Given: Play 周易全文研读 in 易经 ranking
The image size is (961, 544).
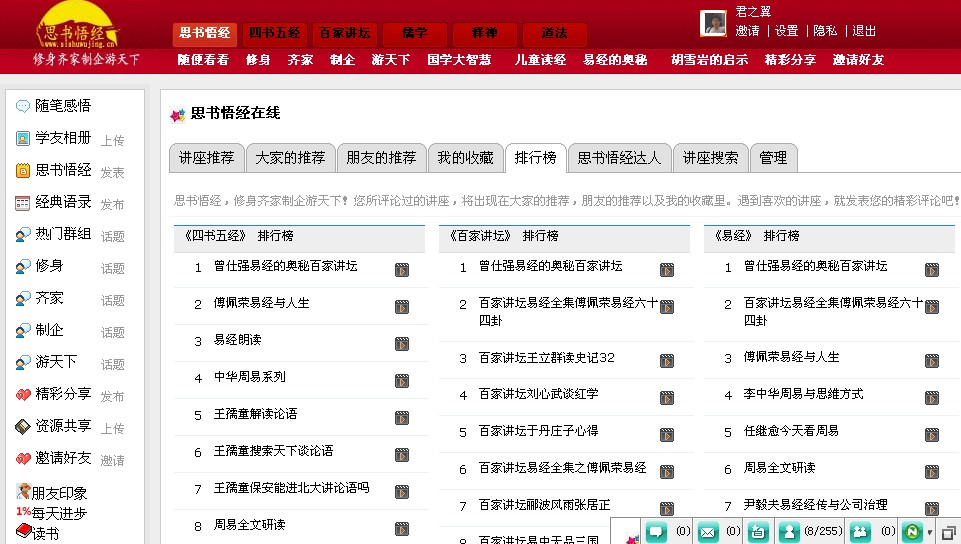Looking at the screenshot, I should coord(932,472).
